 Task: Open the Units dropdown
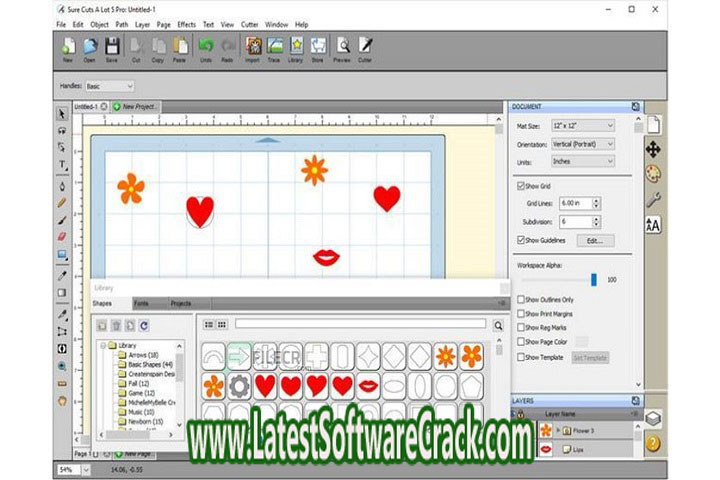[583, 161]
